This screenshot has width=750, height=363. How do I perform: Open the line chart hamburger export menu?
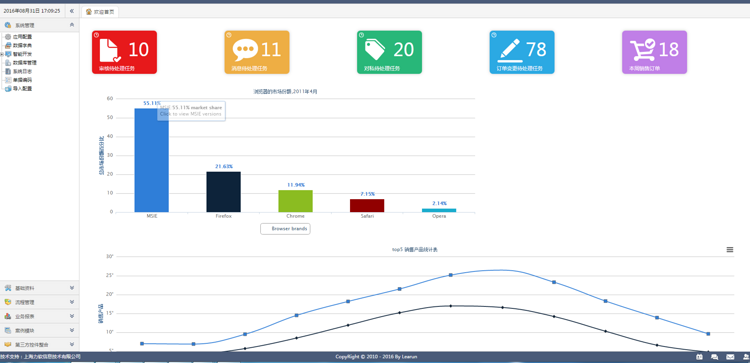pos(729,250)
